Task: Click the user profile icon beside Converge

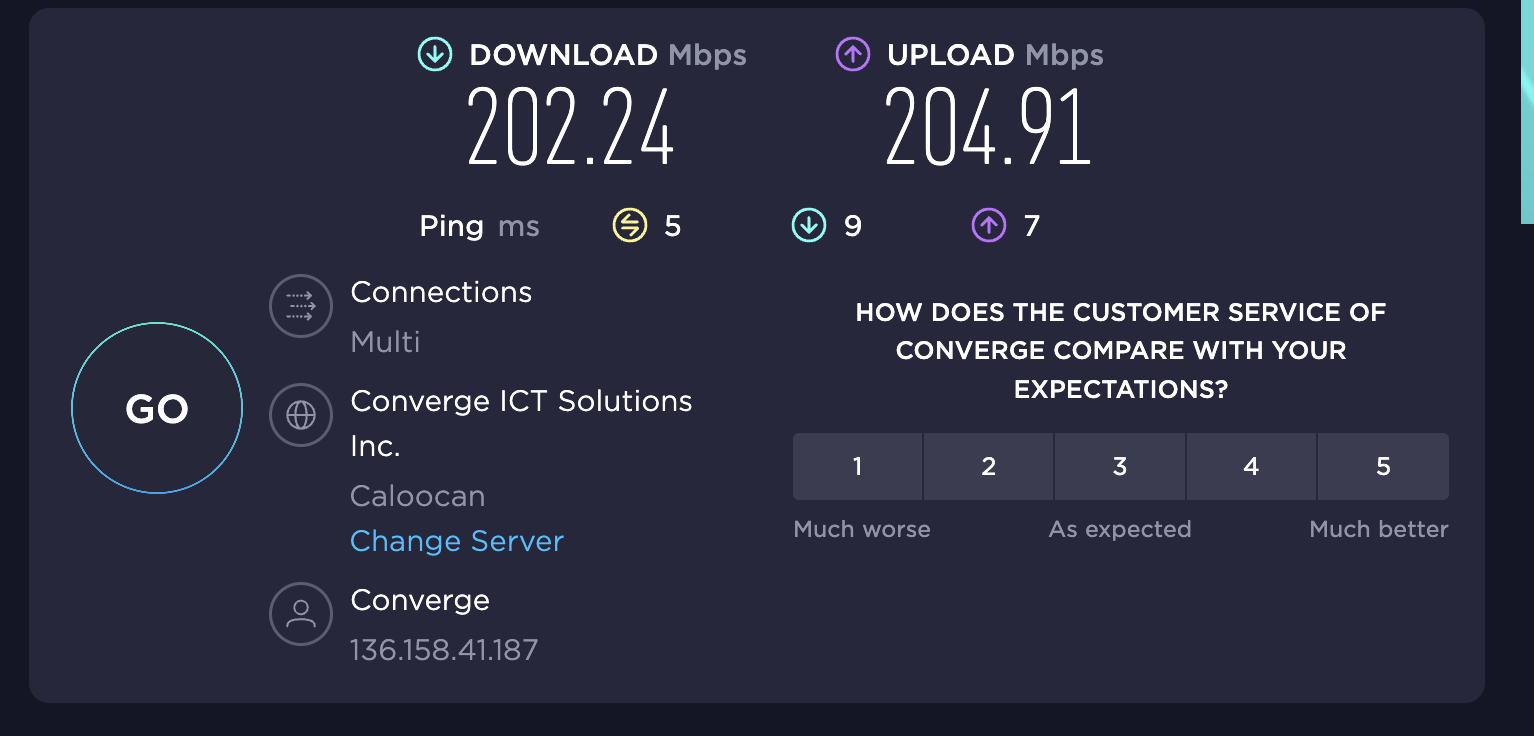Action: click(301, 614)
